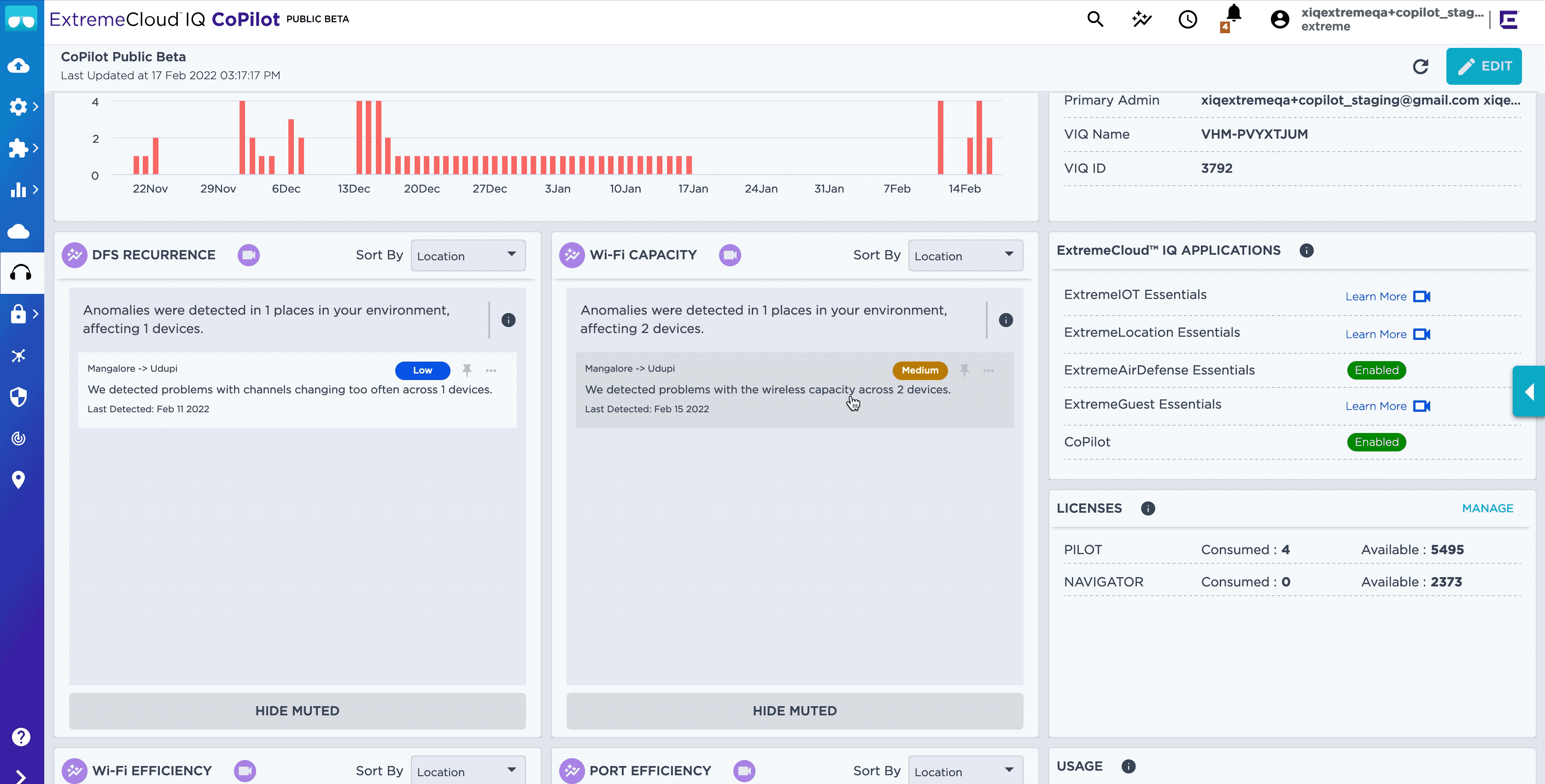1545x784 pixels.
Task: Expand the settings gear sidebar menu
Action: (22, 107)
